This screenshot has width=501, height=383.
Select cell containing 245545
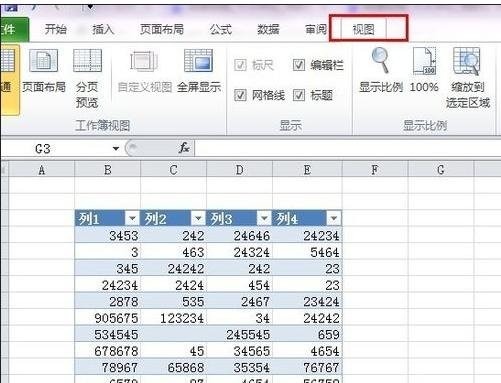[239, 334]
